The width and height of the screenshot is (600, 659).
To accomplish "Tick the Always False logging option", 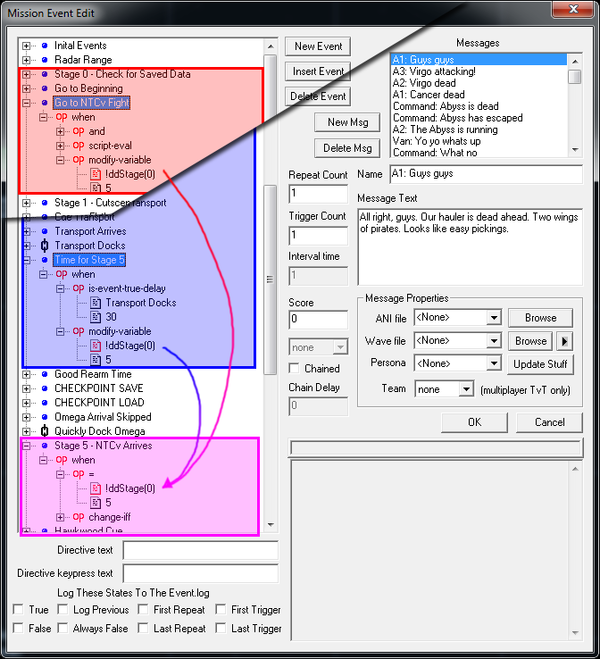I will point(63,628).
